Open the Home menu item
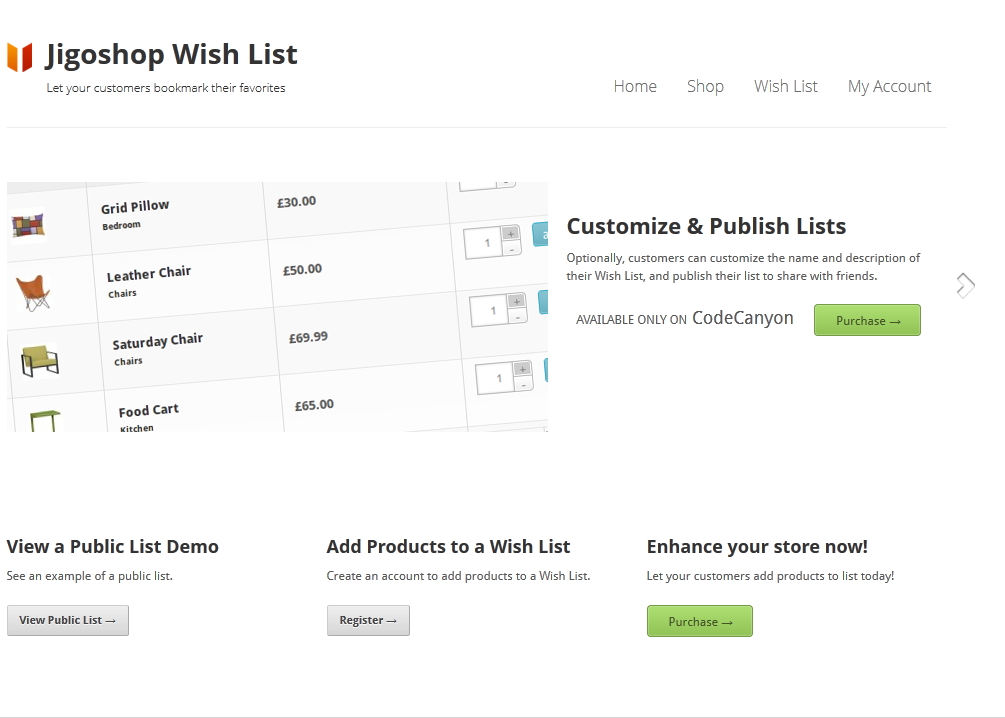The height and width of the screenshot is (718, 1005). [x=635, y=87]
